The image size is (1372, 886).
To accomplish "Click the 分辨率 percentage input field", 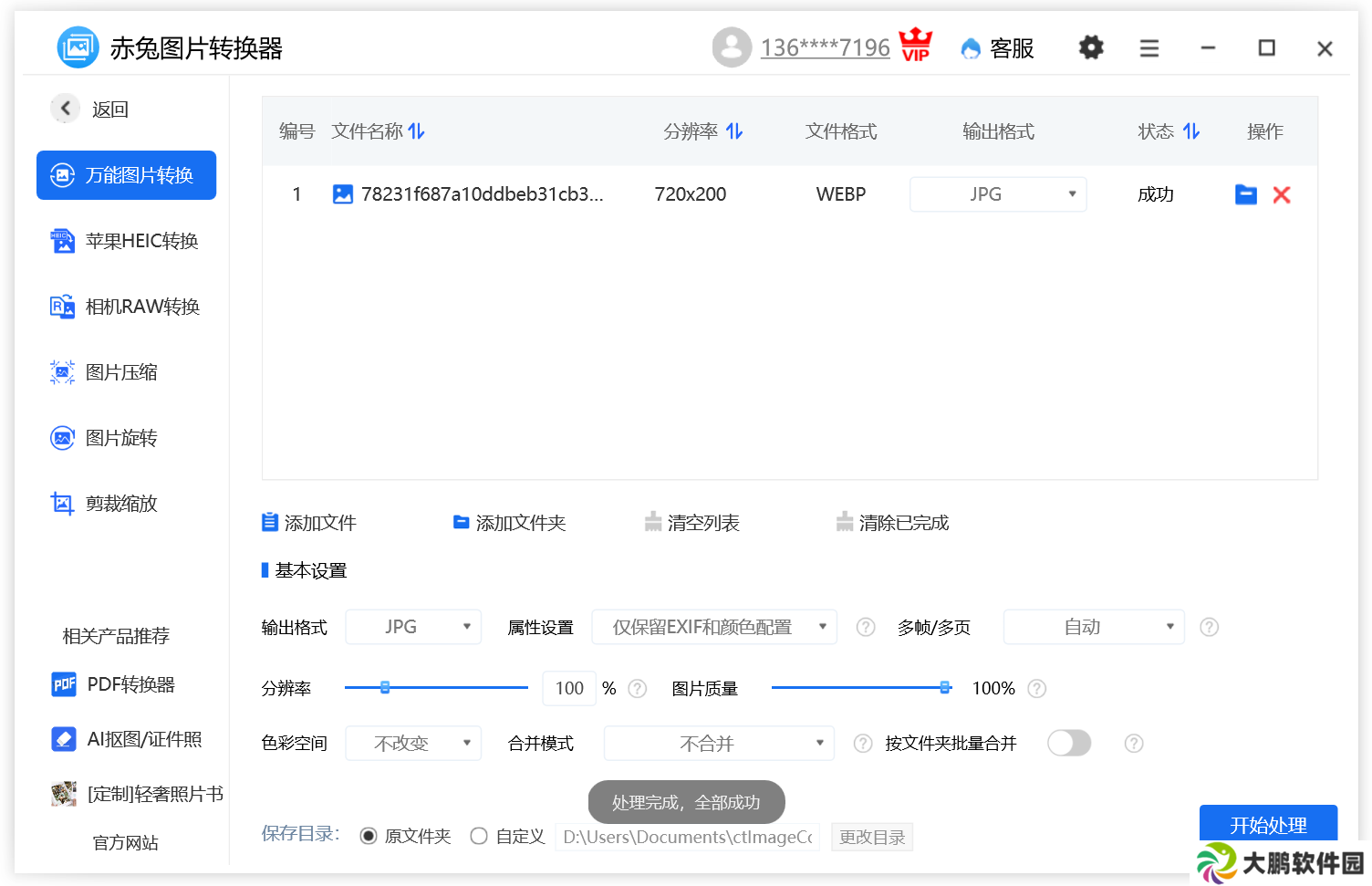I will (x=569, y=688).
